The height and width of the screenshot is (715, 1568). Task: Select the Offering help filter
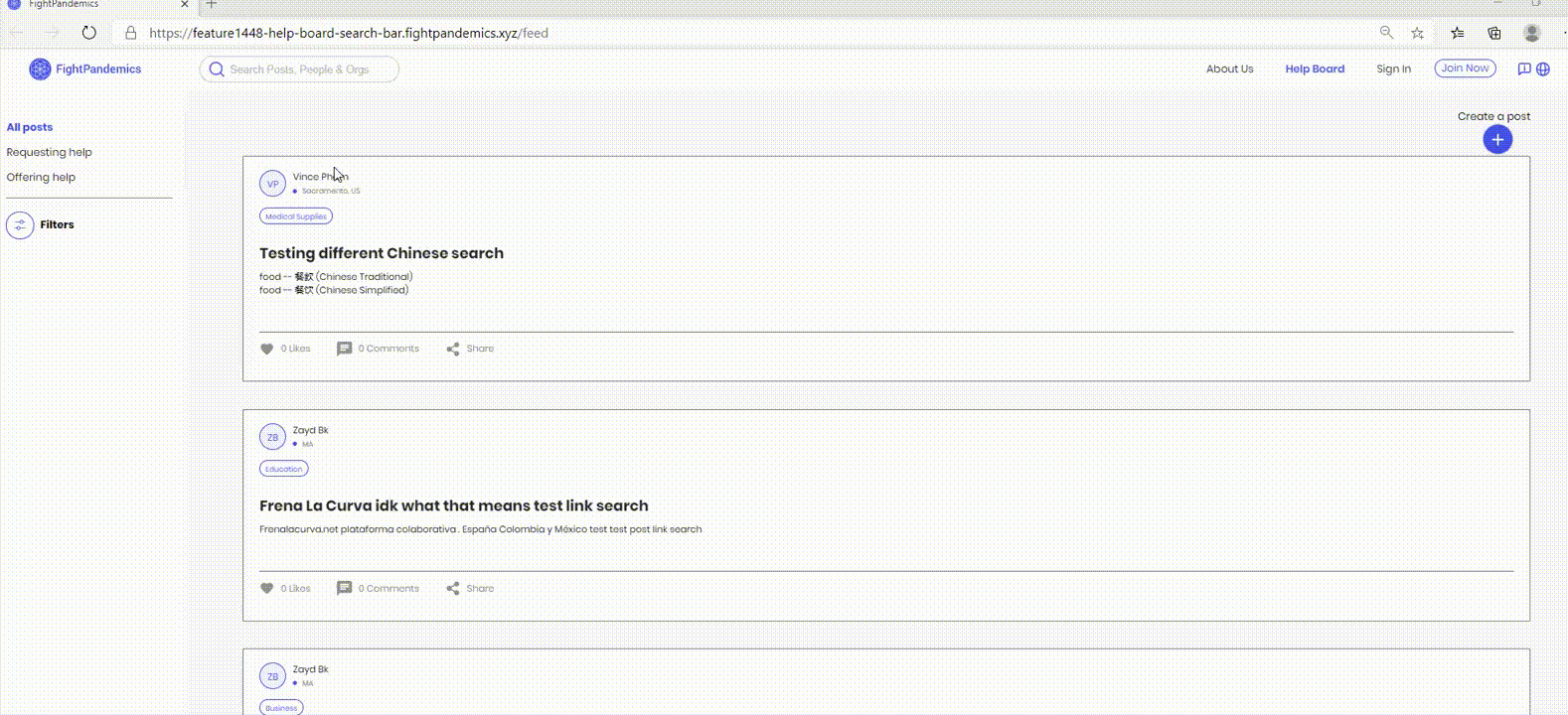point(41,177)
